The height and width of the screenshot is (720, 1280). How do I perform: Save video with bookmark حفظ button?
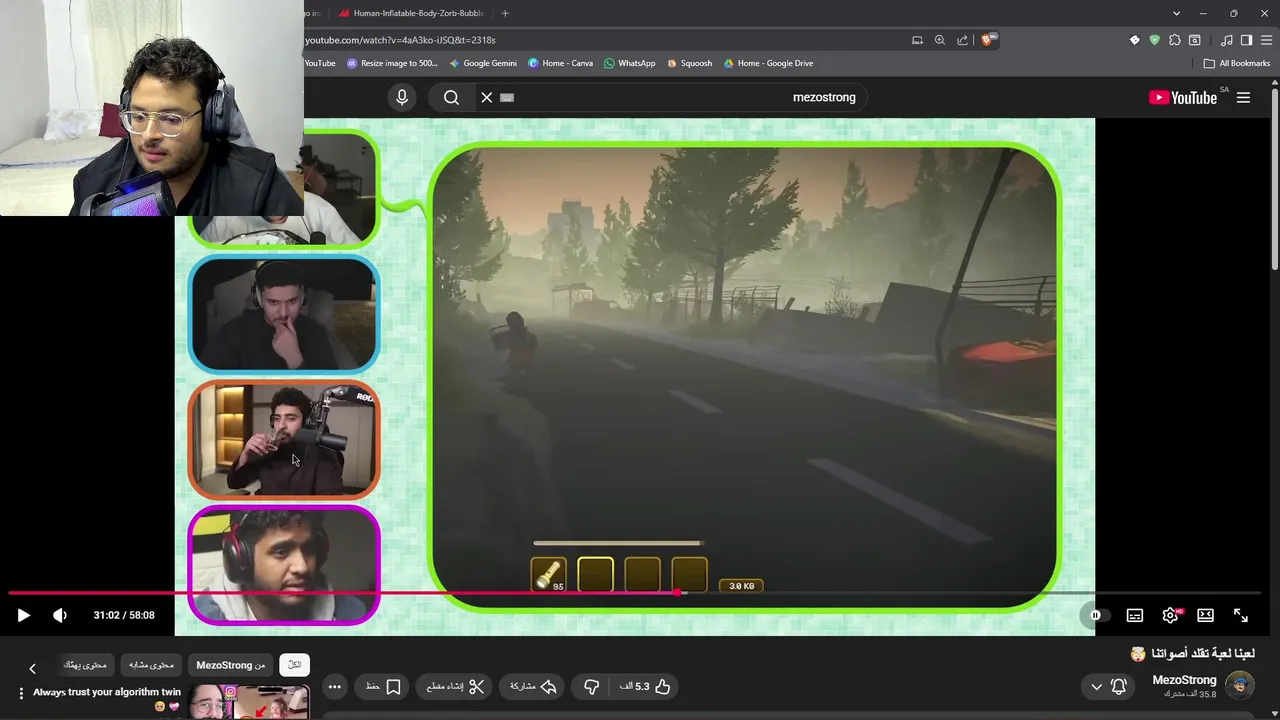click(x=383, y=687)
